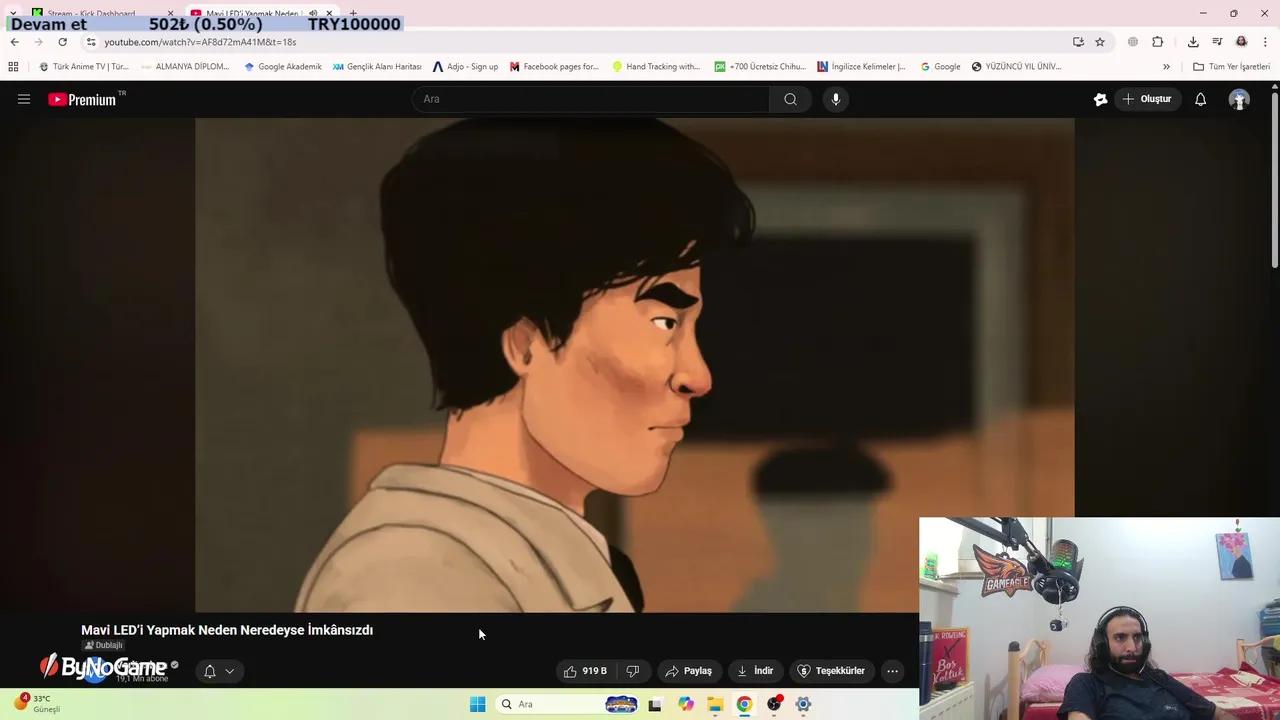This screenshot has width=1280, height=720.
Task: Click the Paylaş share button
Action: pos(689,671)
